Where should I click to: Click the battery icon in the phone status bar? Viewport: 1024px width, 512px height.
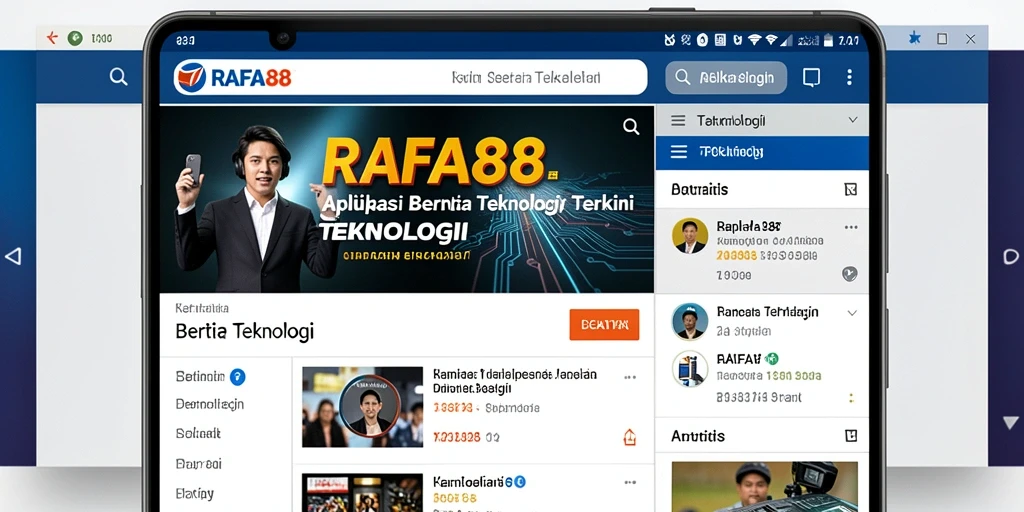(827, 40)
